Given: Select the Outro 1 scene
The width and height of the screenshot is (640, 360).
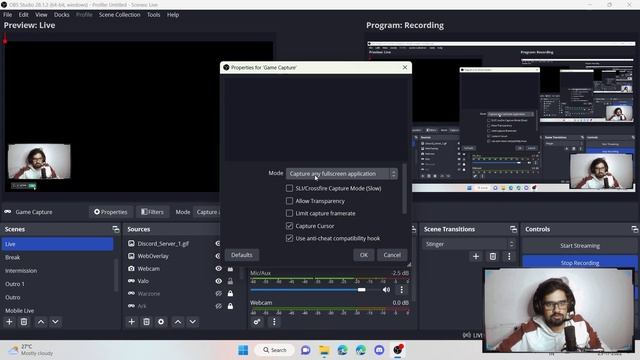Looking at the screenshot, I should [x=58, y=284].
